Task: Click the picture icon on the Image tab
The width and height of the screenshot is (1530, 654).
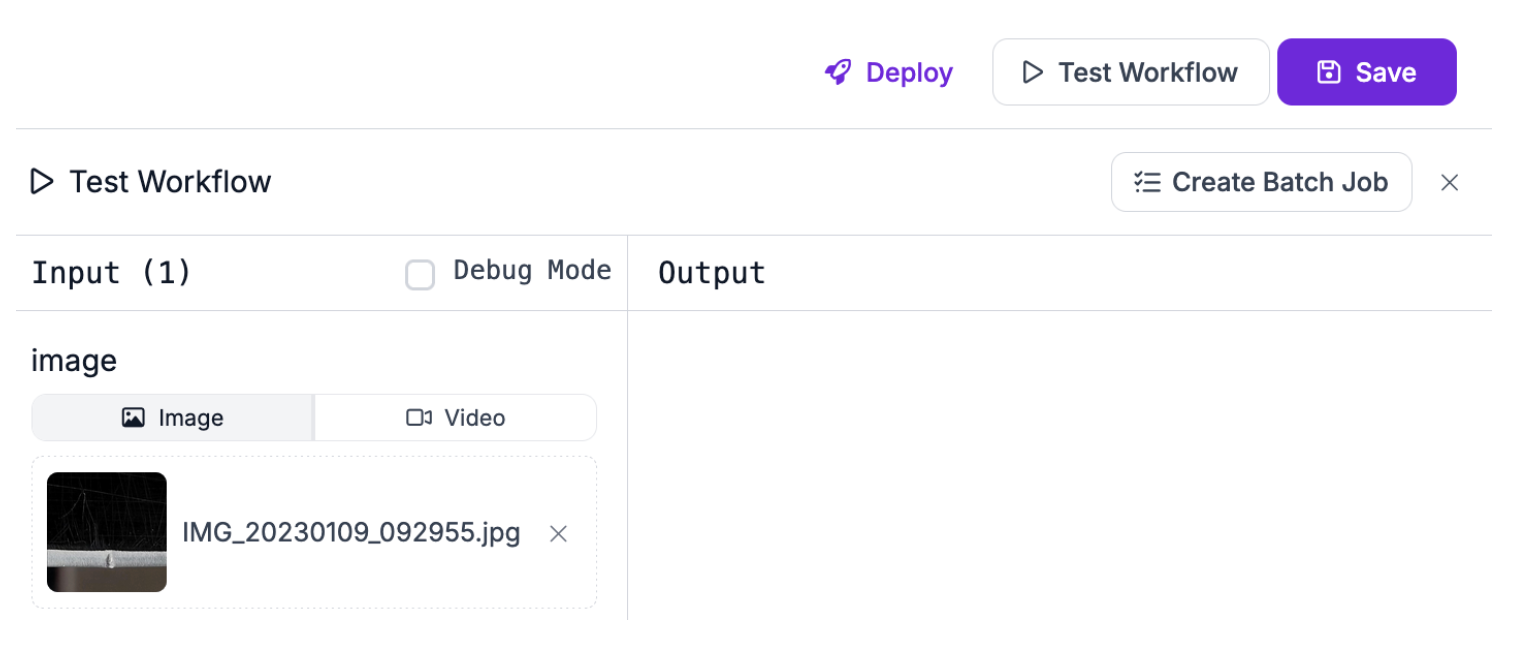Action: point(133,418)
